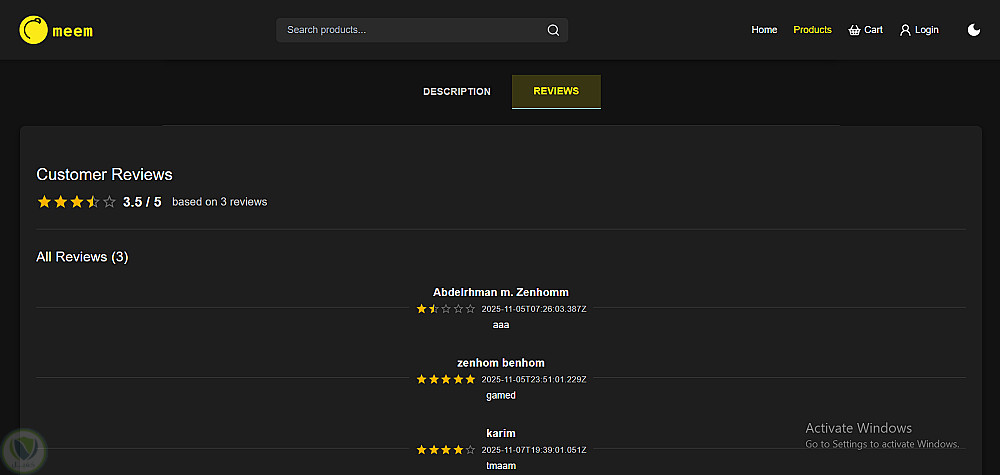Viewport: 1000px width, 475px height.
Task: Click the Cart link text
Action: coord(874,30)
